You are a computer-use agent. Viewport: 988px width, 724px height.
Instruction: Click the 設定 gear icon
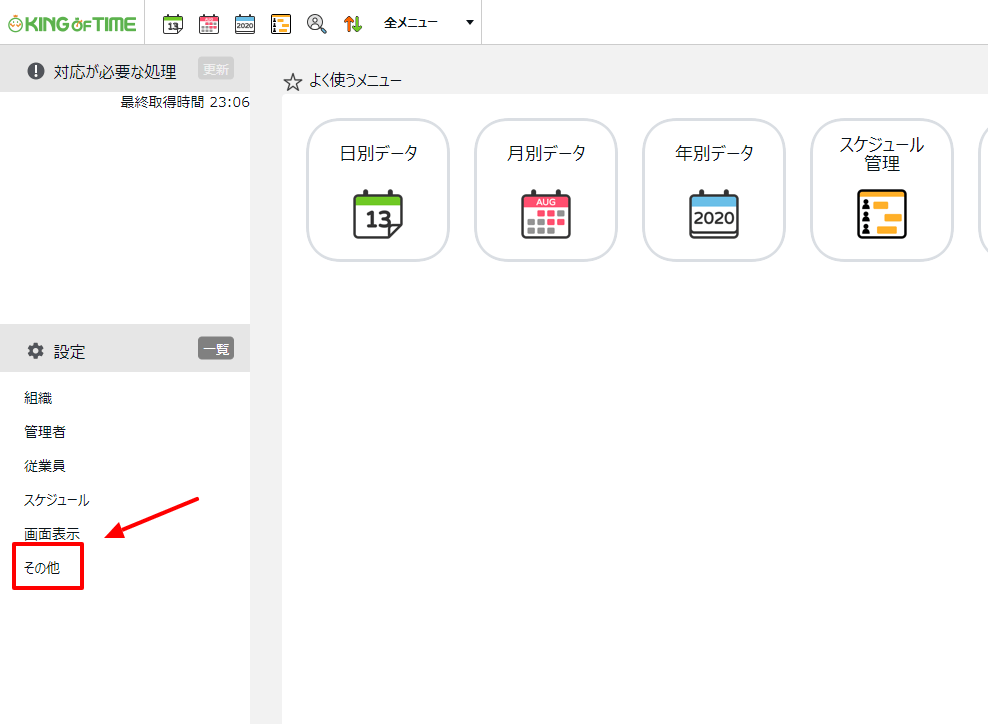pyautogui.click(x=35, y=351)
